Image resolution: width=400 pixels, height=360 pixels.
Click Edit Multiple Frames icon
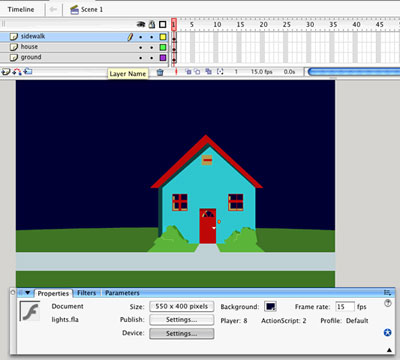209,71
